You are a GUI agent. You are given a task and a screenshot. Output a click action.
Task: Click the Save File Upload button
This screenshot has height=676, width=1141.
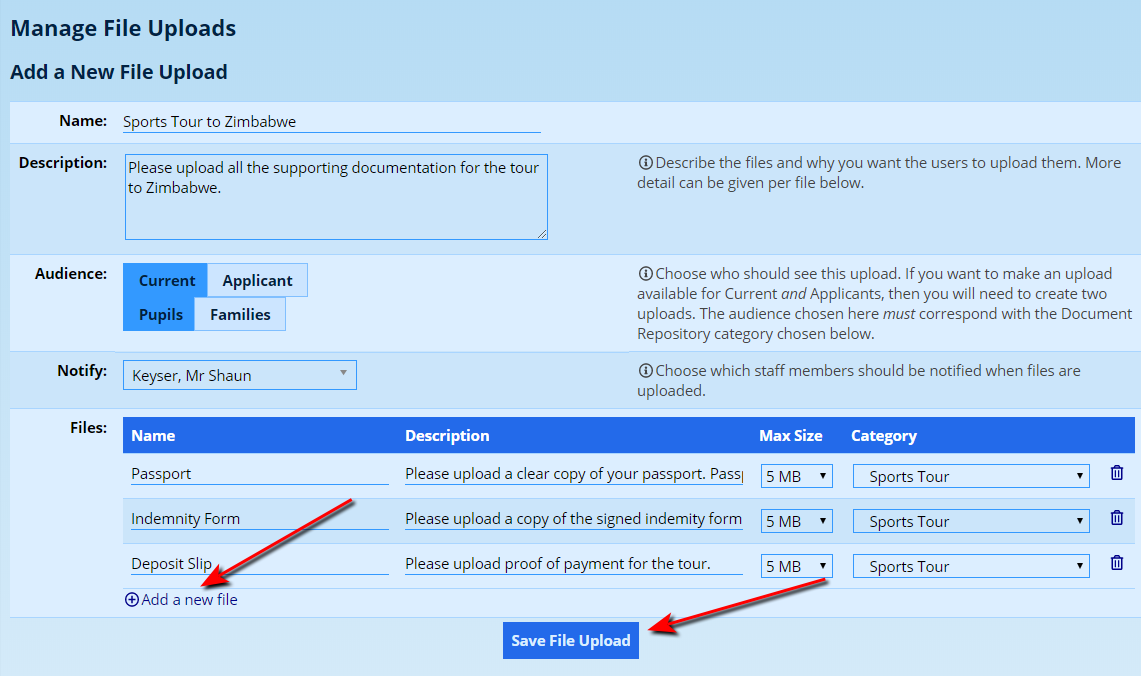click(x=570, y=640)
